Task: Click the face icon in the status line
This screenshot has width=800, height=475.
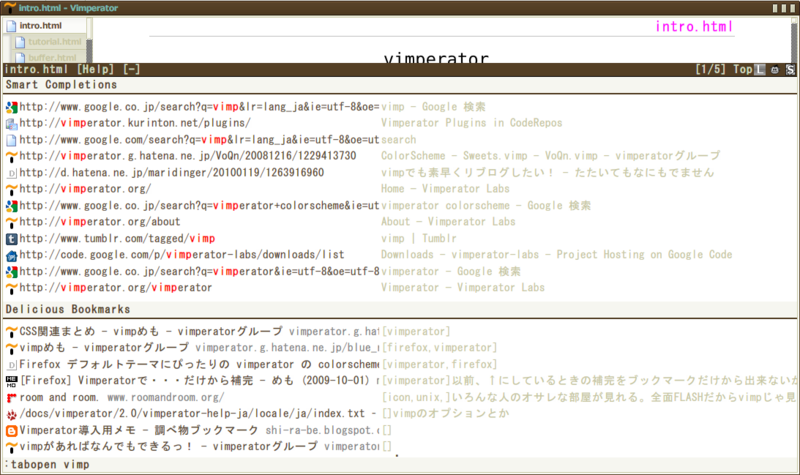Action: (x=775, y=70)
